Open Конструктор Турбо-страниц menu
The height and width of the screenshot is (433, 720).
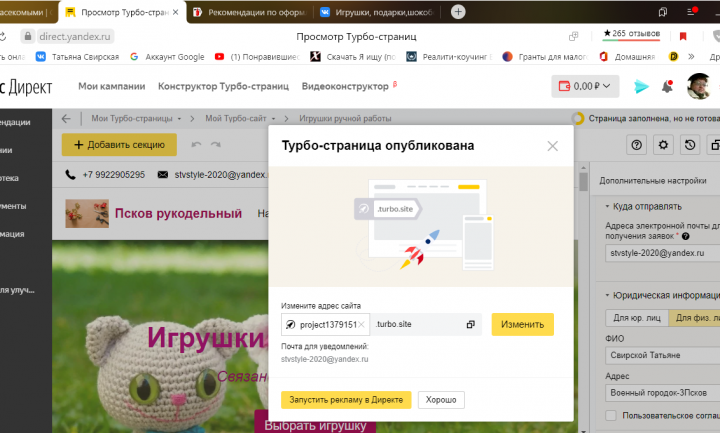223,86
